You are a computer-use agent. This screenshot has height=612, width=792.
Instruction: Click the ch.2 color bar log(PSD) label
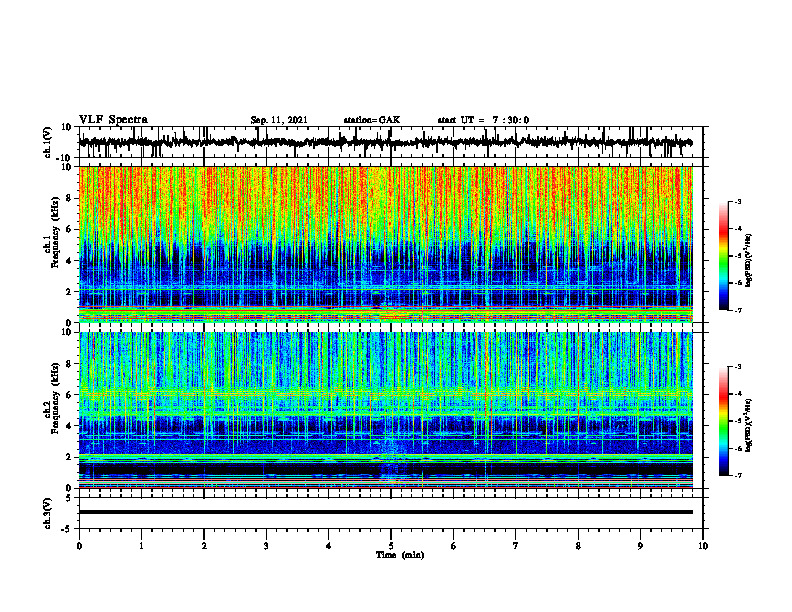coord(749,424)
